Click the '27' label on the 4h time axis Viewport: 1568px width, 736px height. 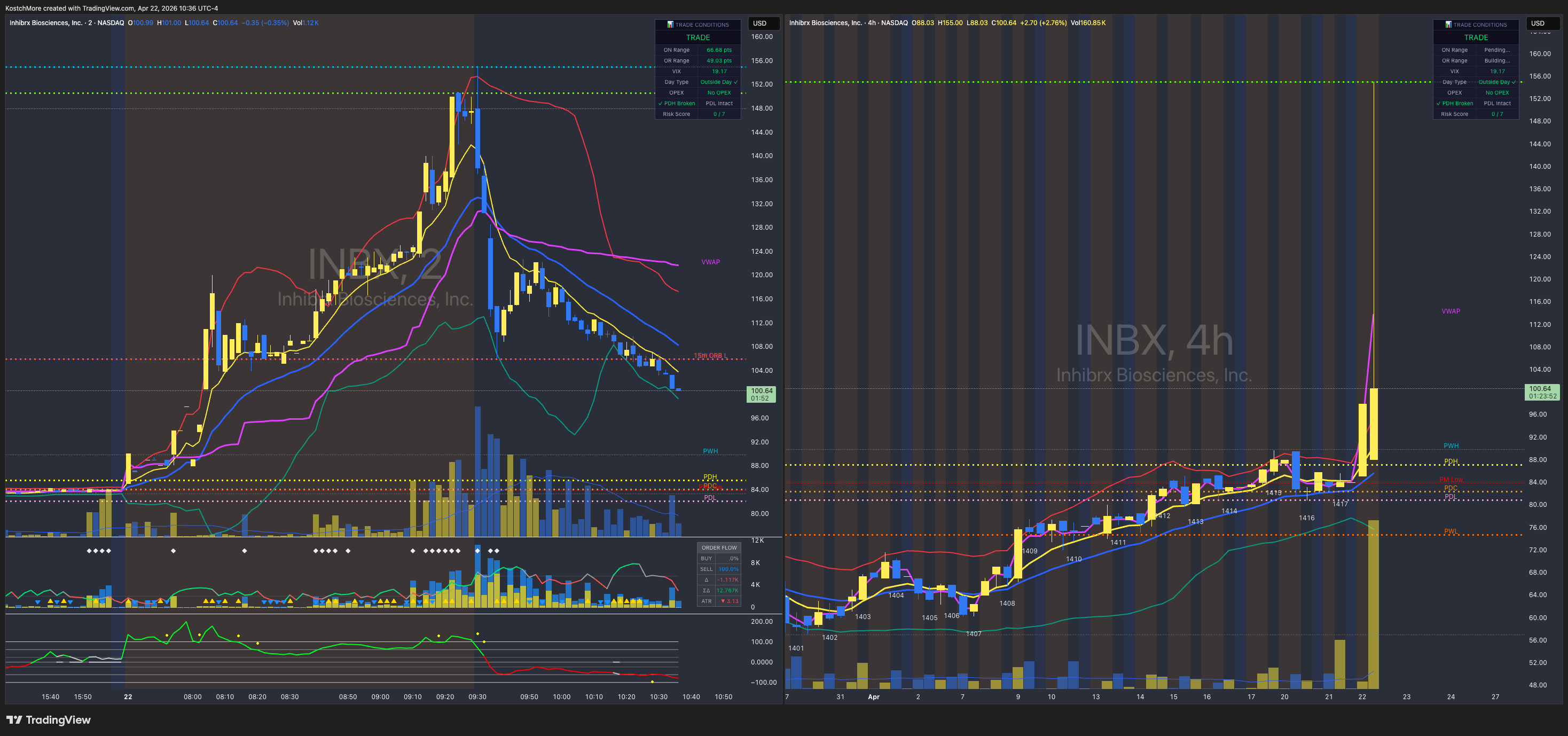tap(1495, 696)
